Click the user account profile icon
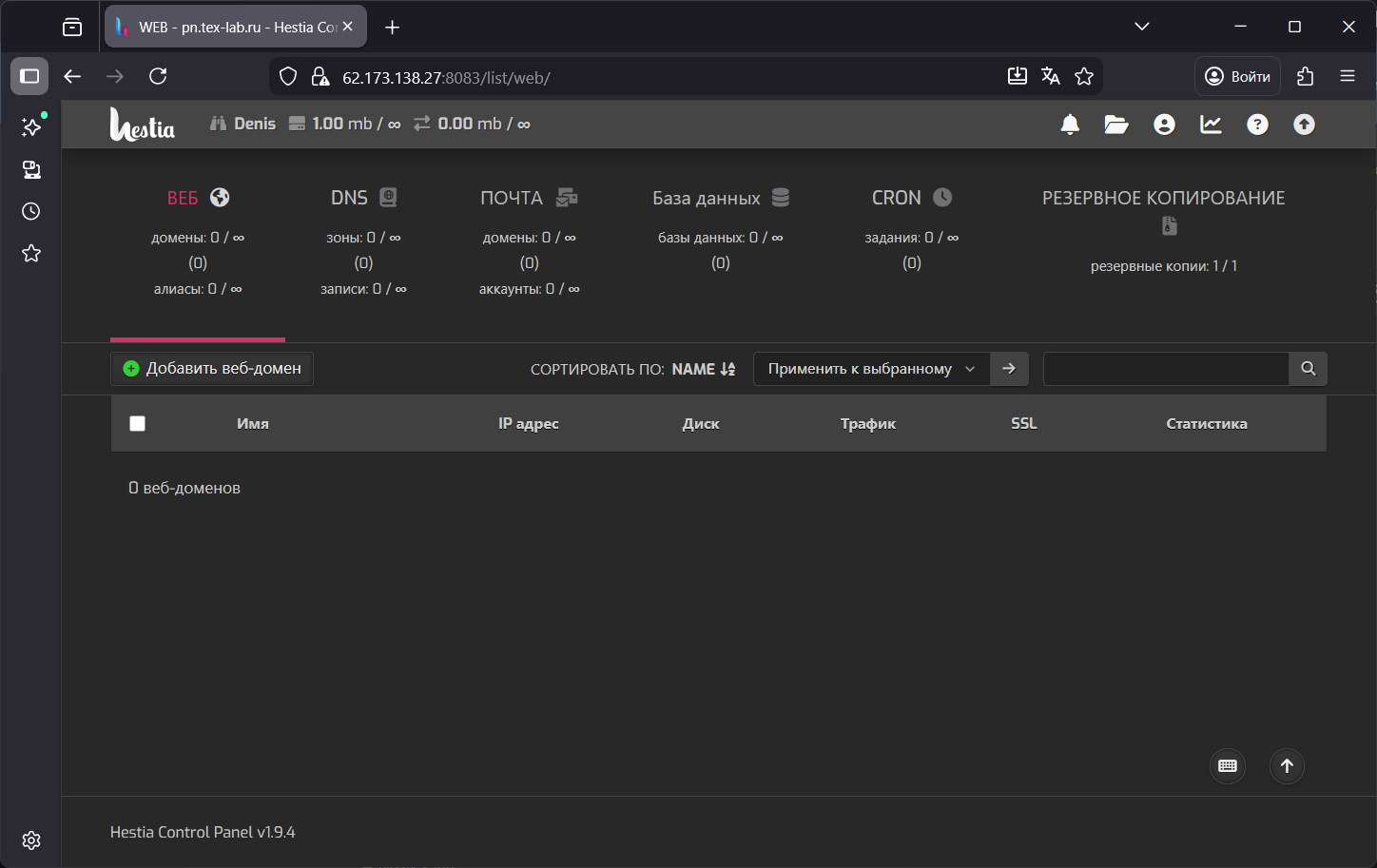This screenshot has width=1377, height=868. [x=1164, y=125]
